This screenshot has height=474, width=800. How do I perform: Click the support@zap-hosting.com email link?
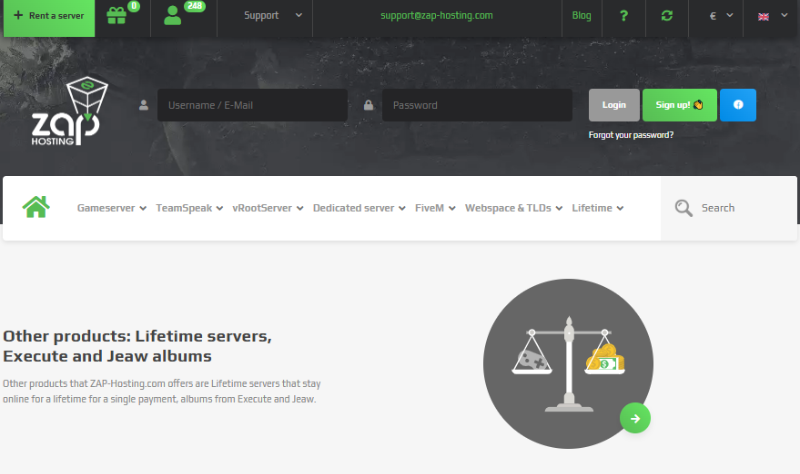(x=437, y=15)
